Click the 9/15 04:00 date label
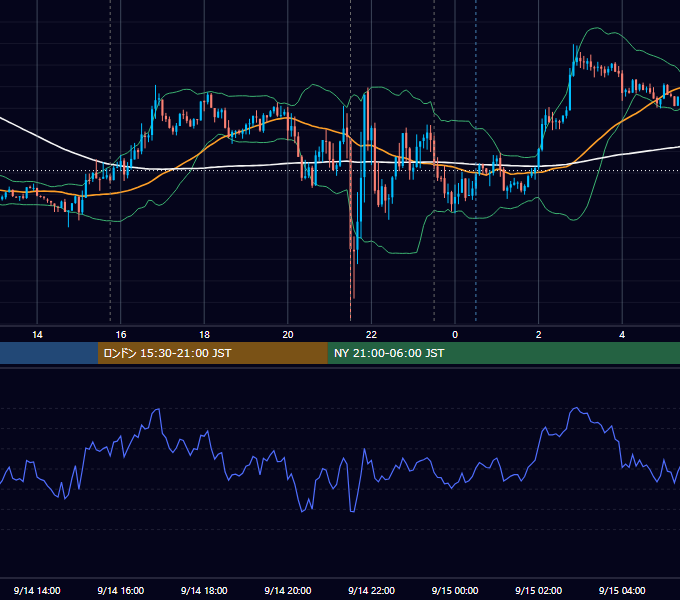The height and width of the screenshot is (600, 680). 622,590
